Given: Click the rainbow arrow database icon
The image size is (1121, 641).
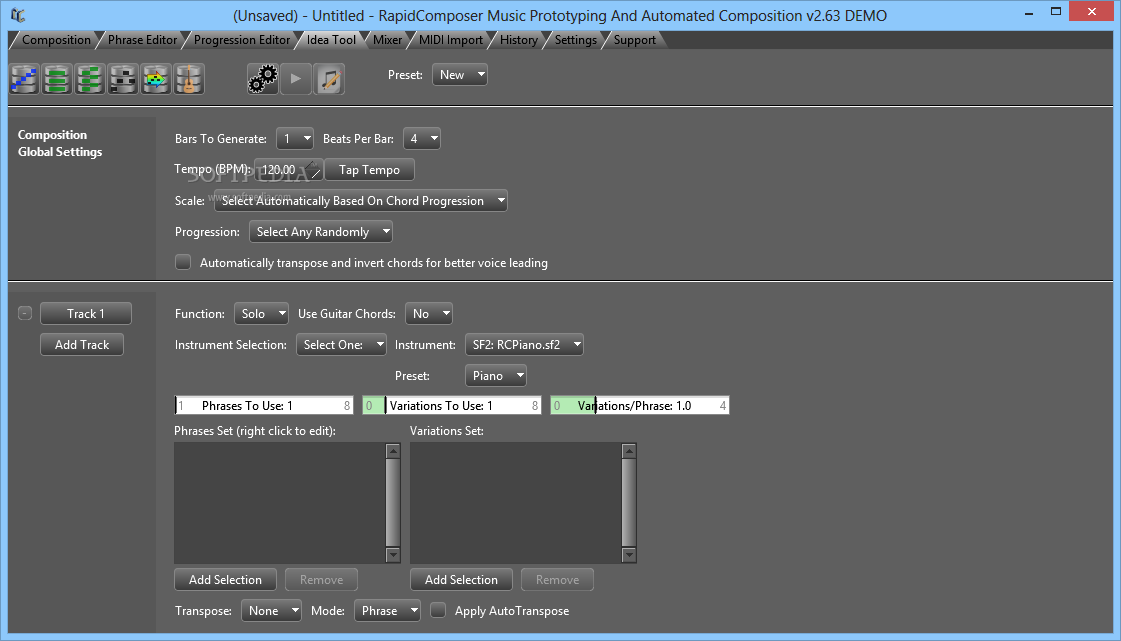Looking at the screenshot, I should (156, 79).
